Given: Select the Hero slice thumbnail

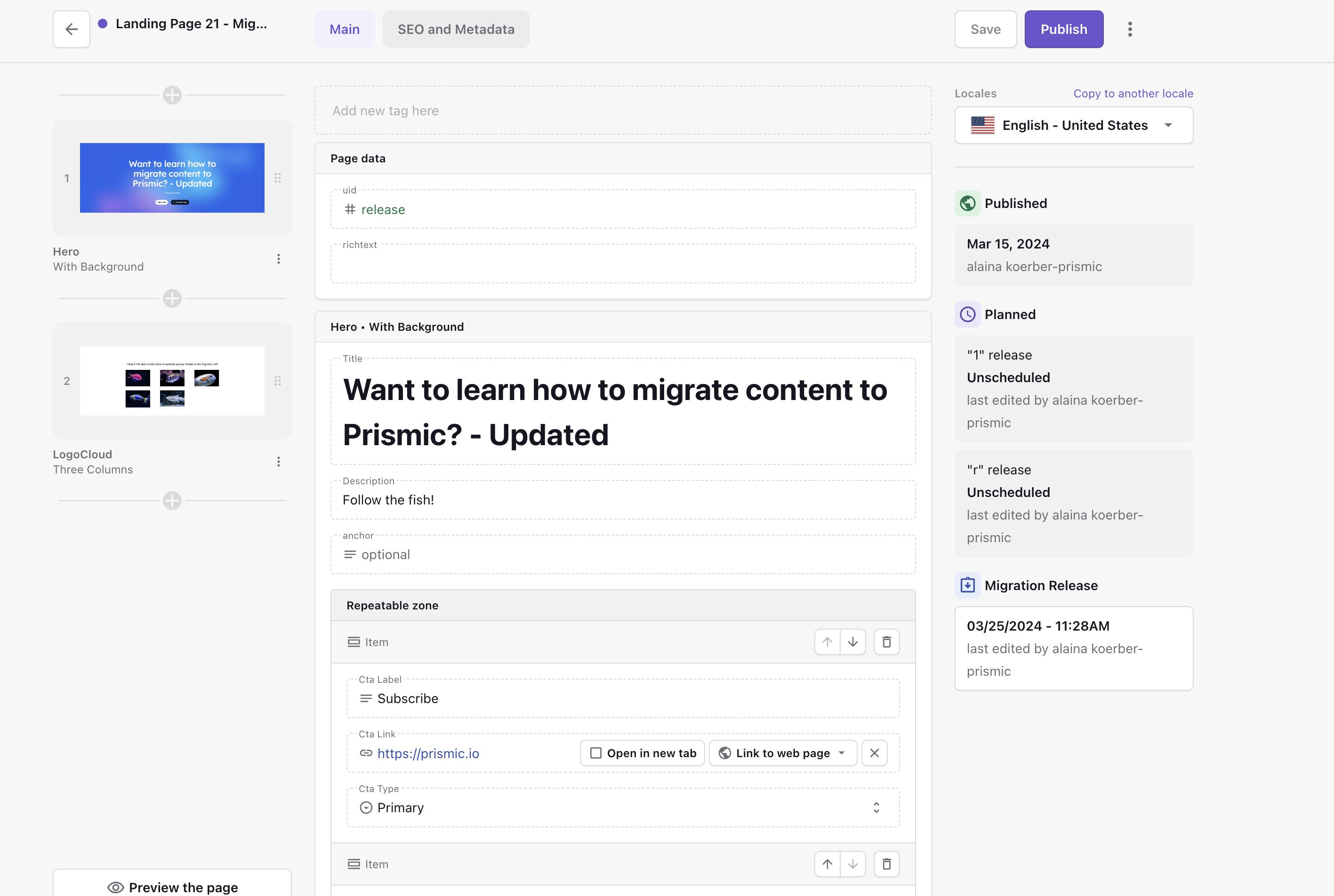Looking at the screenshot, I should pyautogui.click(x=172, y=178).
